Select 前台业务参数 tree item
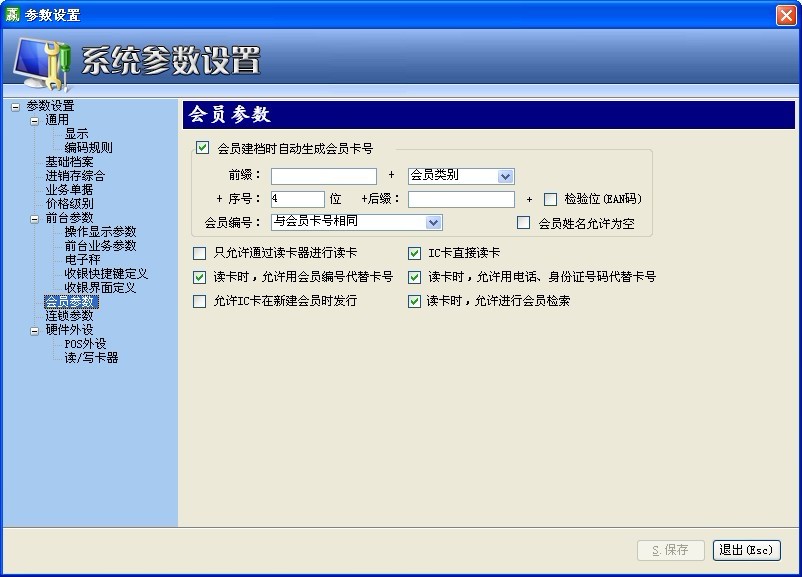 click(x=100, y=246)
